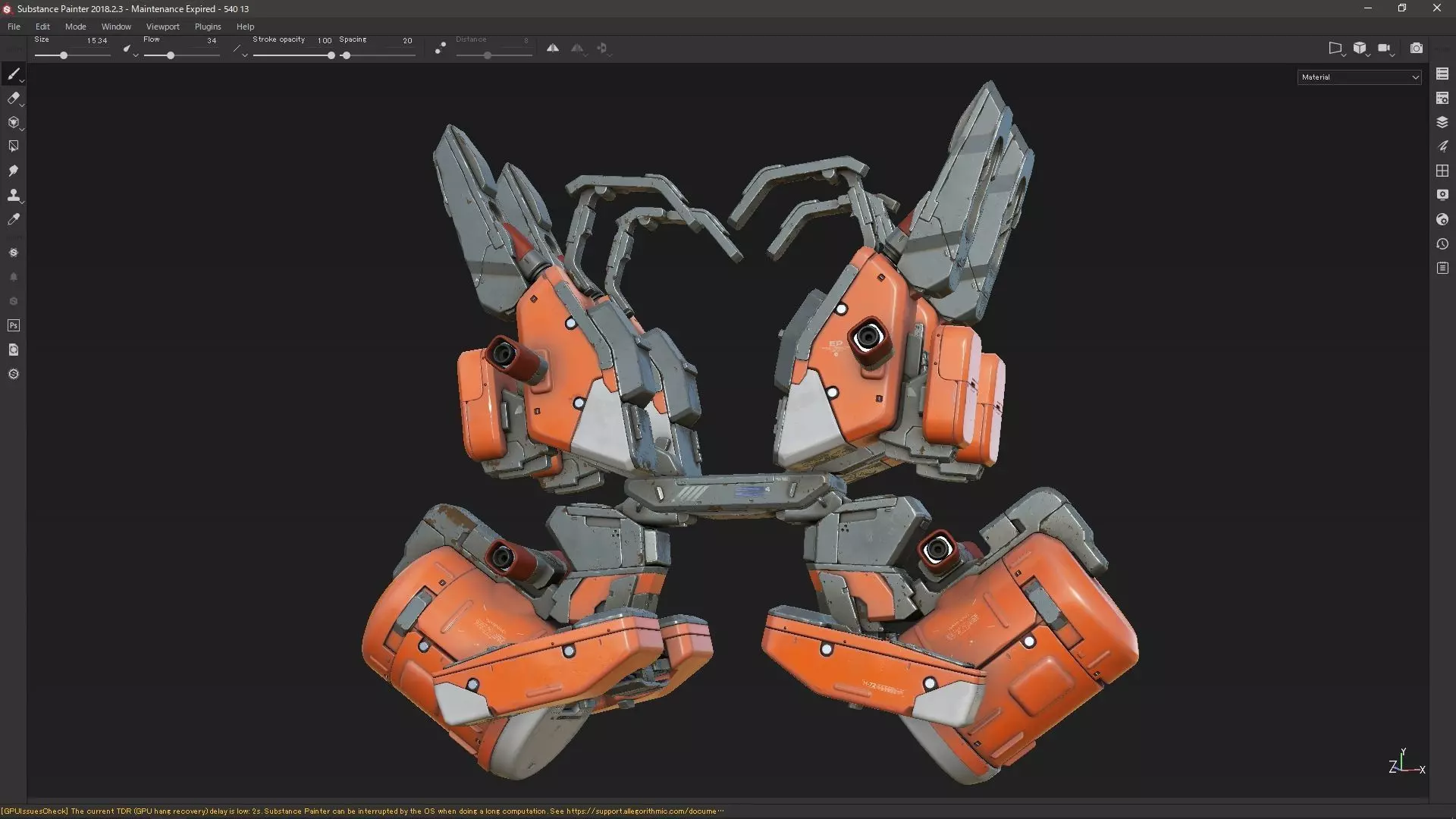Click the Stroke opacity slider handle
Screen dimensions: 1456x819
point(331,55)
